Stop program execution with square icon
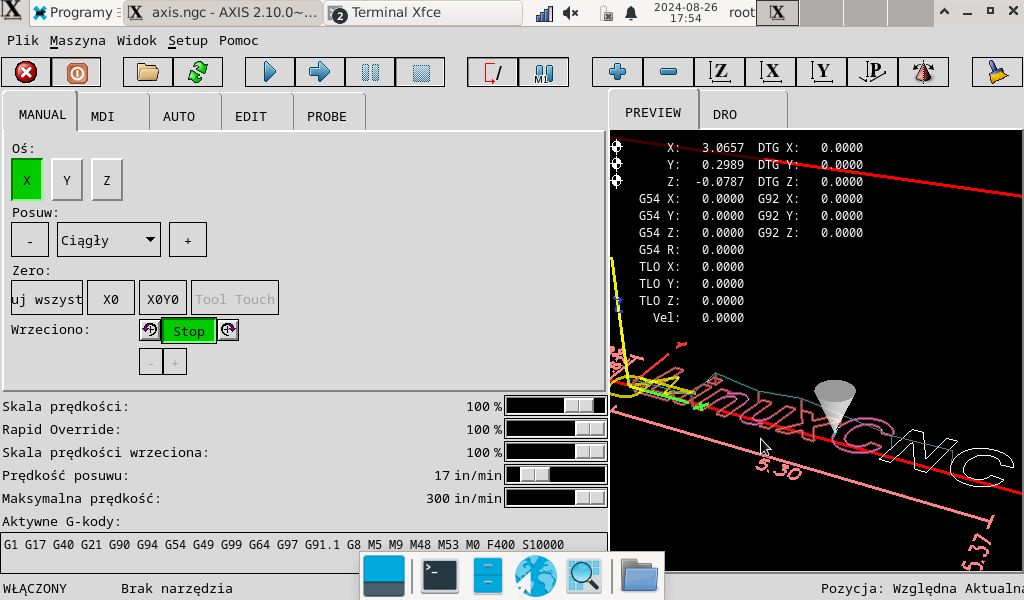Image resolution: width=1024 pixels, height=600 pixels. click(421, 72)
